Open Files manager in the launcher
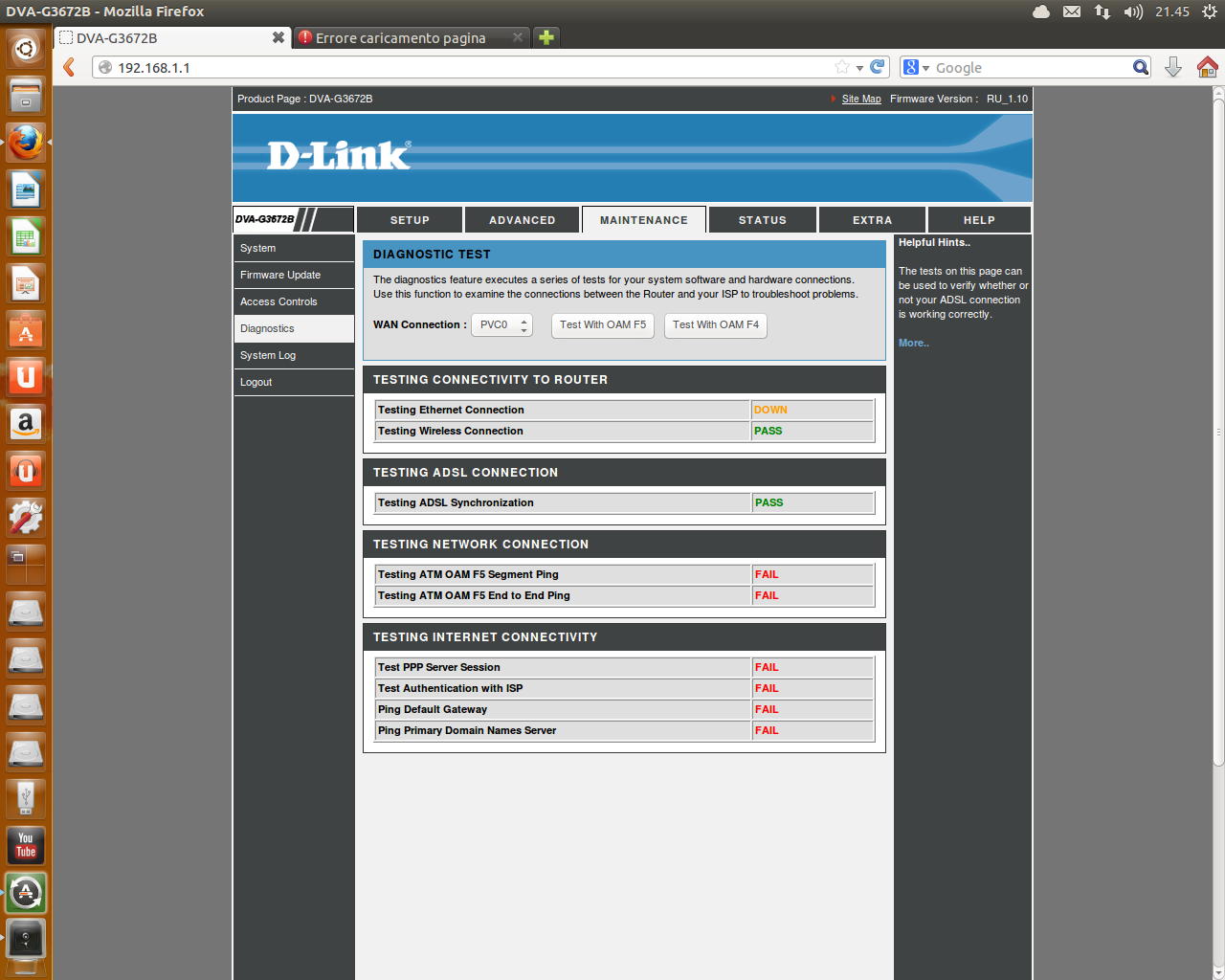This screenshot has height=980, width=1225. (x=26, y=96)
